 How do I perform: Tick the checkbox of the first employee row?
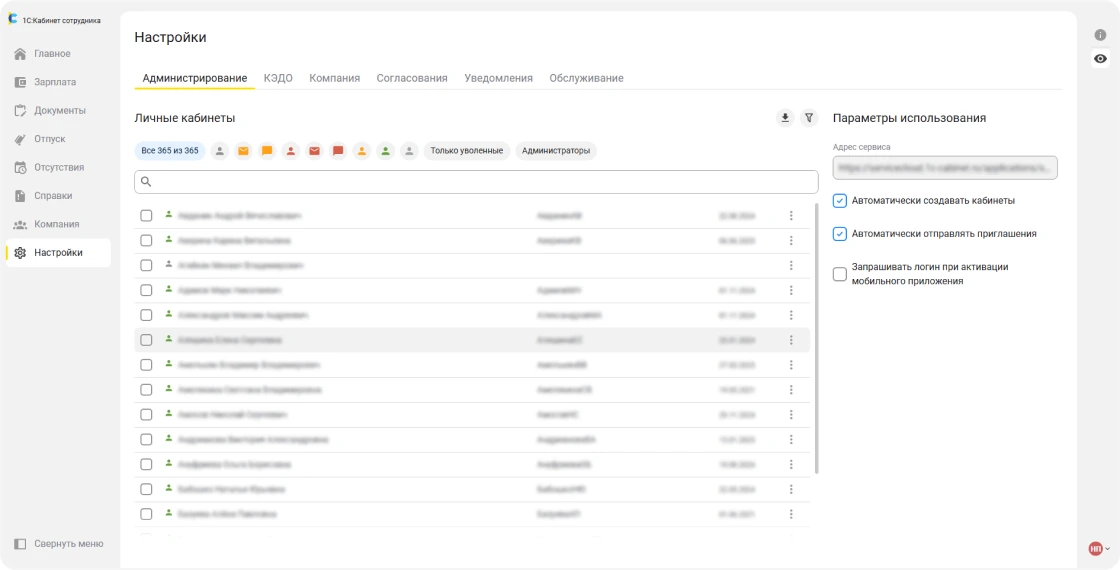click(146, 216)
